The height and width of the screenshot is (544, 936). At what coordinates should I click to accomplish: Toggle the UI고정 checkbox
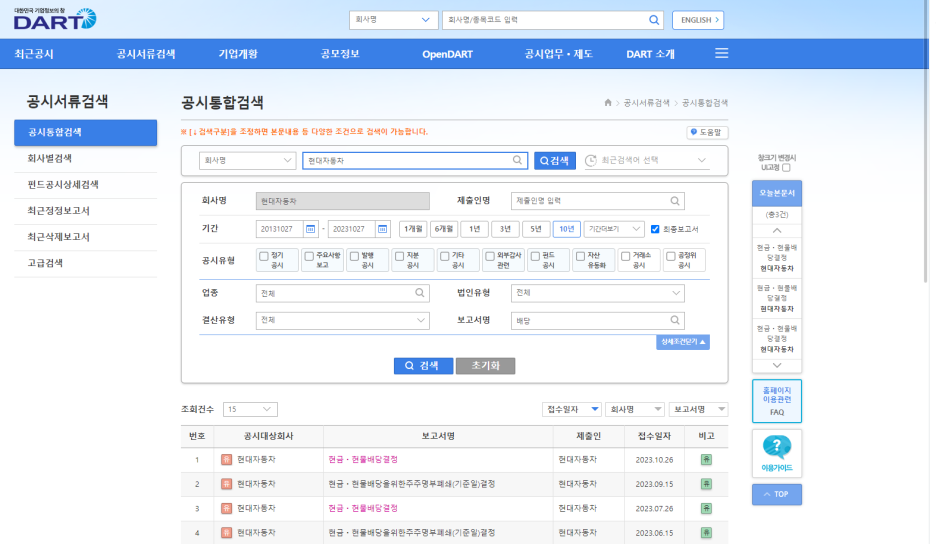click(786, 168)
